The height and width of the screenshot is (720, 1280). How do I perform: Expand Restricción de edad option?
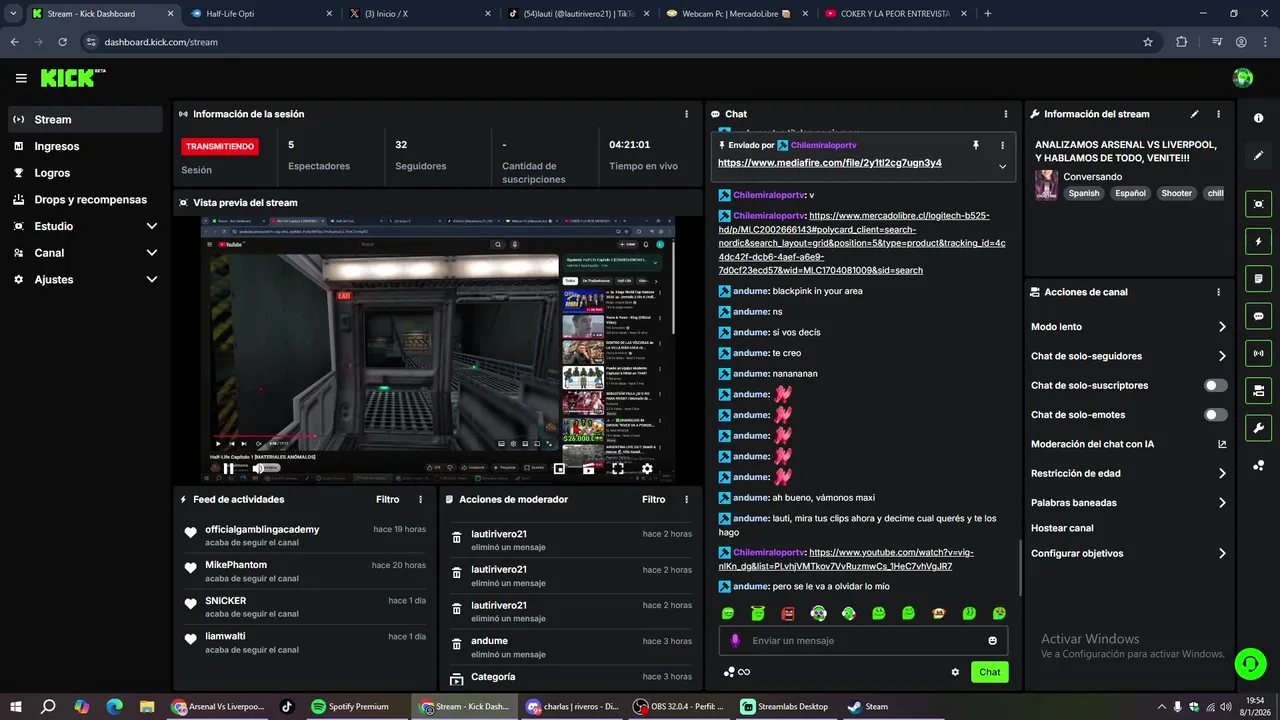1222,474
